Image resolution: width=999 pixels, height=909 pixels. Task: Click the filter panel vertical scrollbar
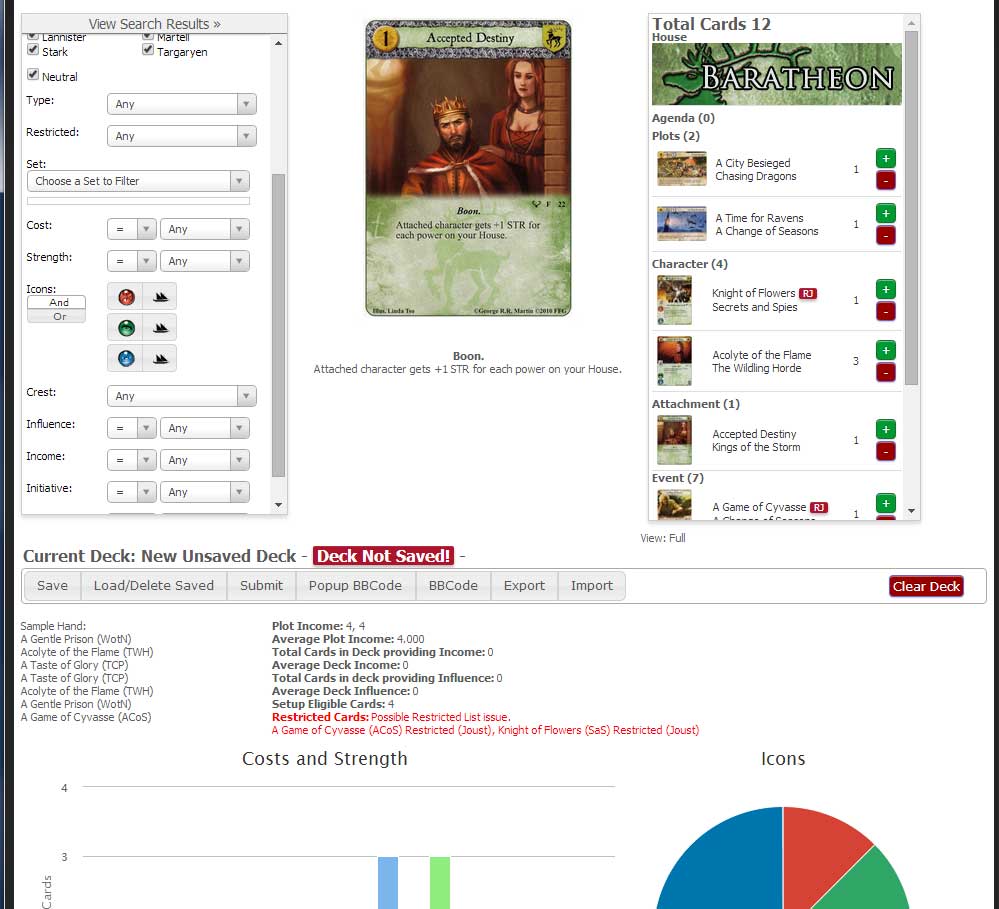(278, 325)
